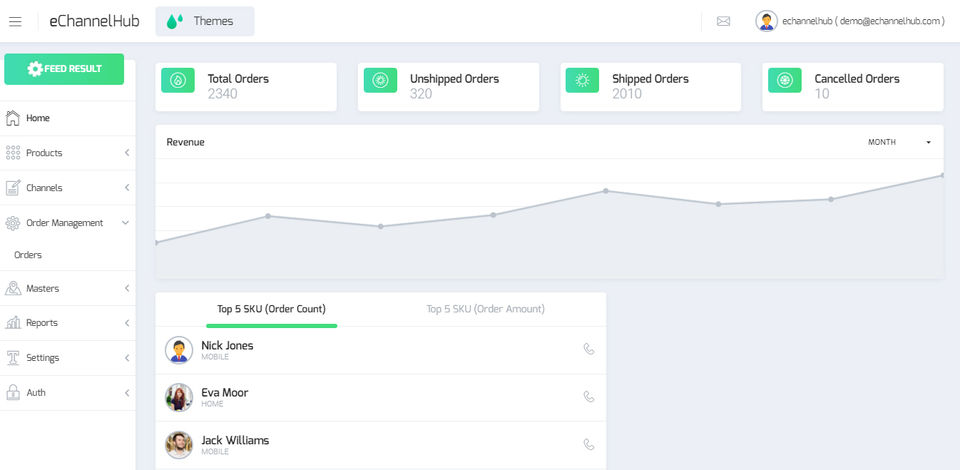Open the MONTH revenue period dropdown

(x=900, y=142)
